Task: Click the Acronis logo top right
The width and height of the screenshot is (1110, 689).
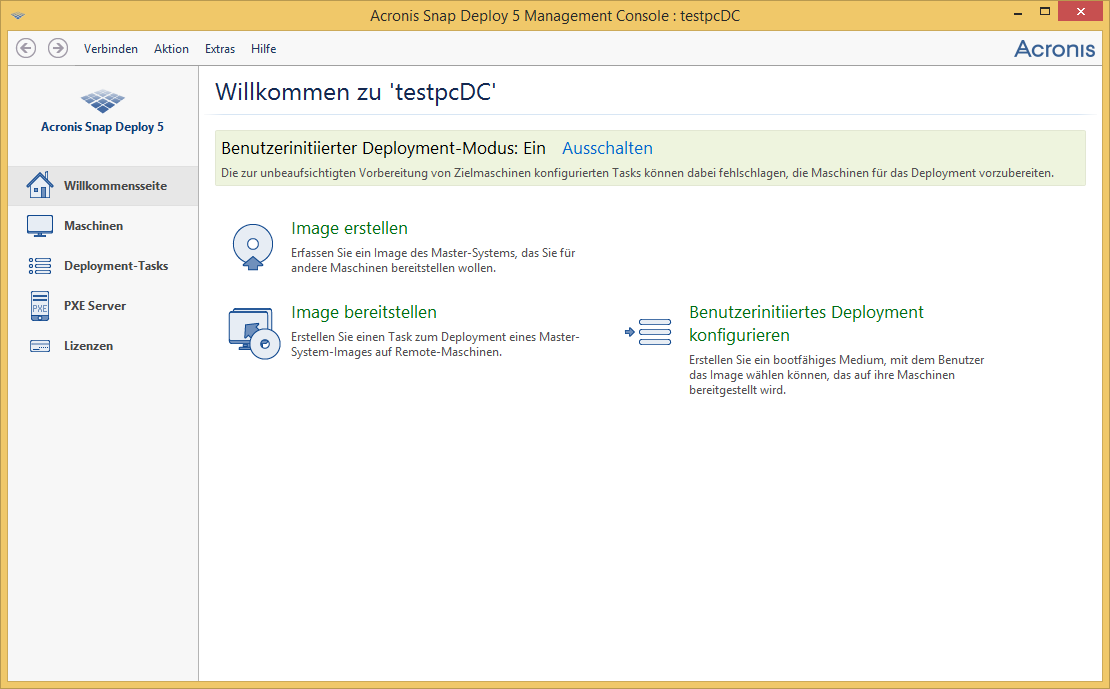Action: click(1054, 47)
